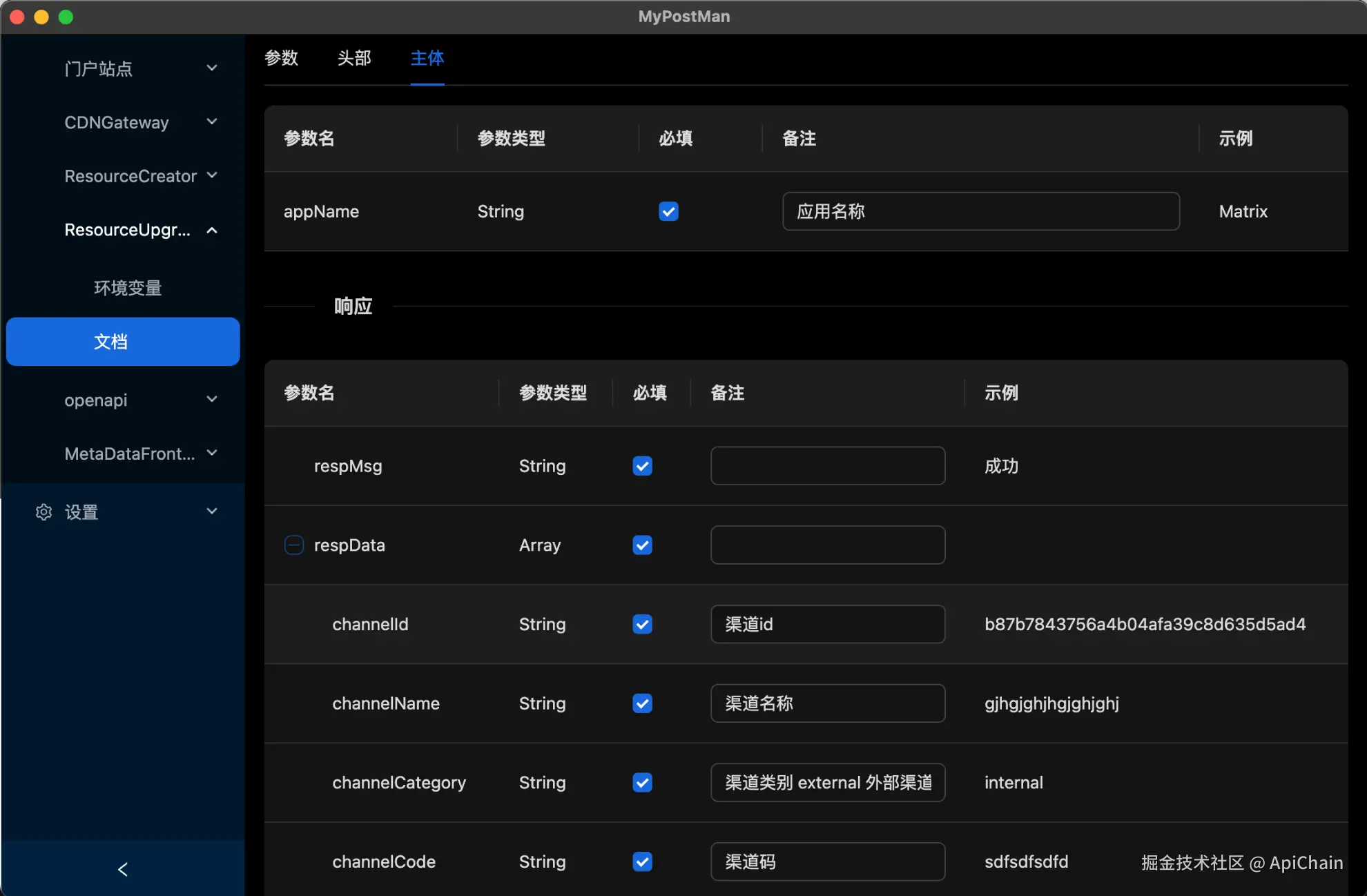Switch to the 头部 tab

pyautogui.click(x=354, y=58)
